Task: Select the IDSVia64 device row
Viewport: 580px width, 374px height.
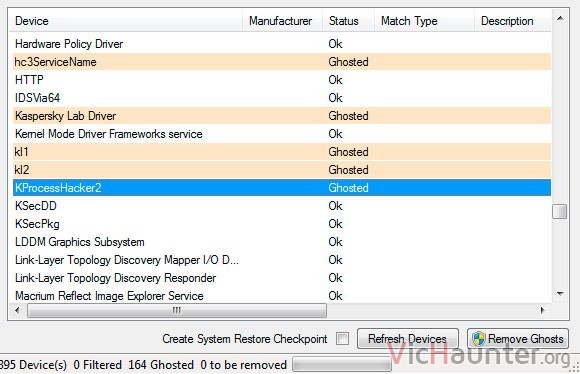Action: click(x=282, y=98)
